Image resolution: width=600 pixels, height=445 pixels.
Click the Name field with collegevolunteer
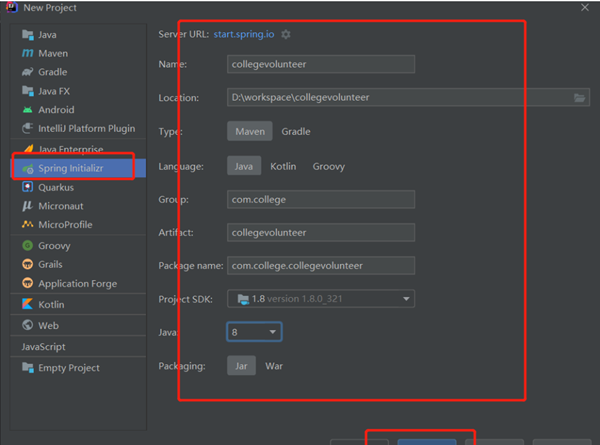[x=321, y=64]
